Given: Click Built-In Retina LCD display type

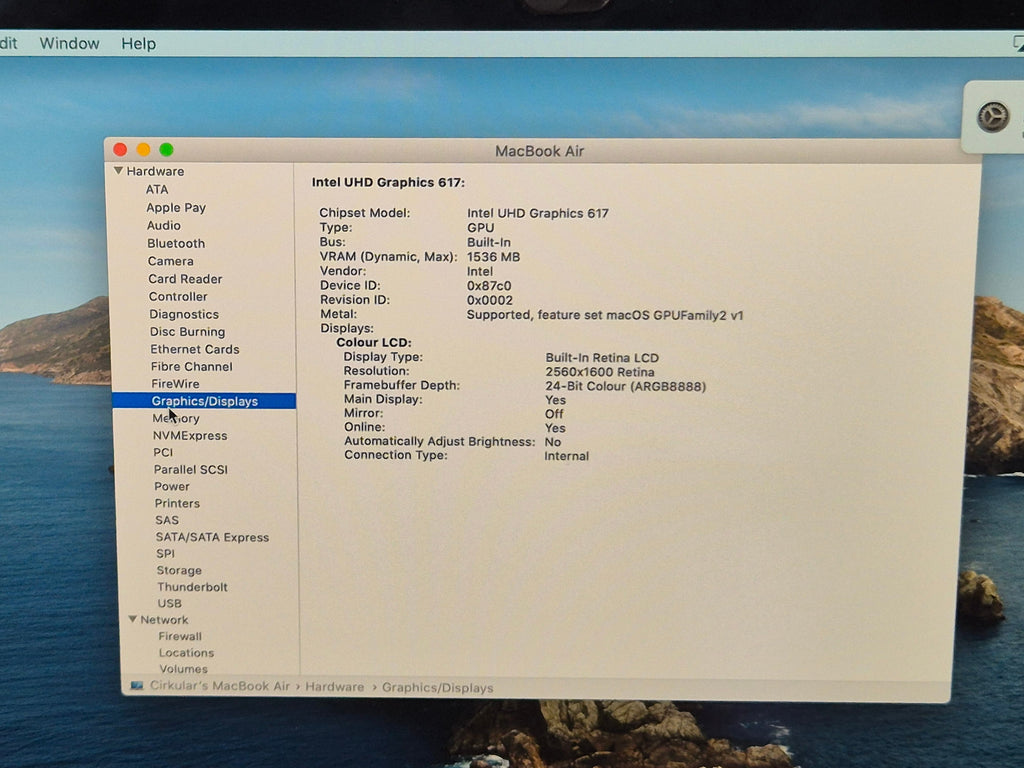Looking at the screenshot, I should pyautogui.click(x=601, y=358).
